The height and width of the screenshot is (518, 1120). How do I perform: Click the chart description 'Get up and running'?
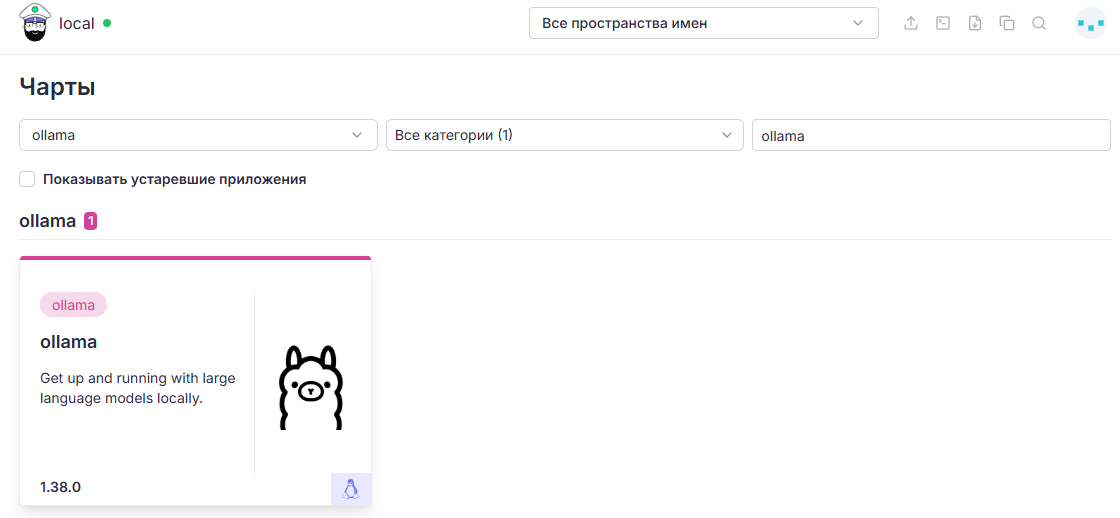pyautogui.click(x=138, y=388)
